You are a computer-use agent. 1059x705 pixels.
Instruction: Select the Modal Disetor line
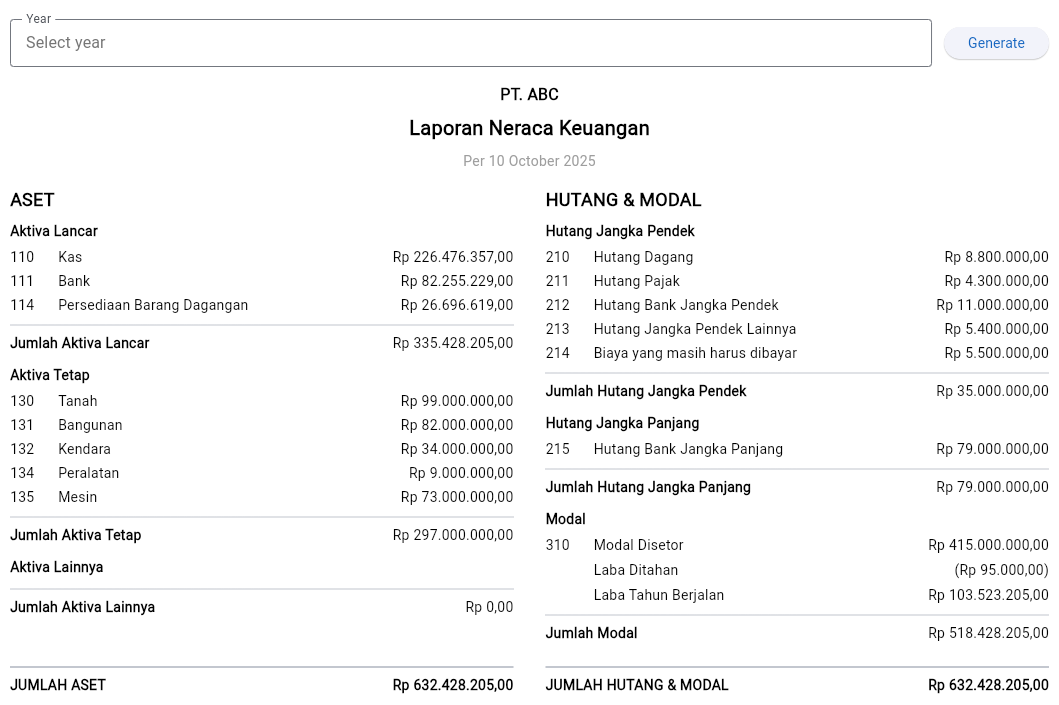click(x=638, y=545)
